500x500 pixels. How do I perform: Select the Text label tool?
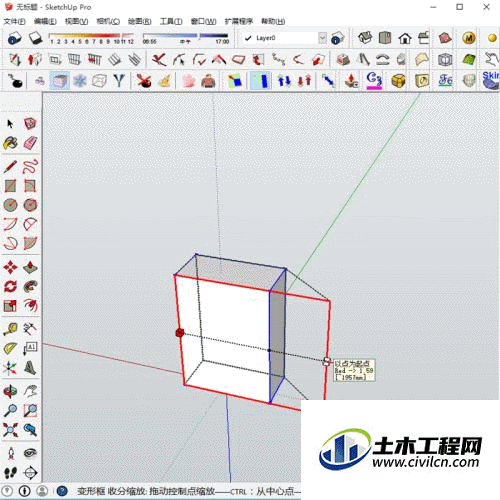tap(30, 348)
